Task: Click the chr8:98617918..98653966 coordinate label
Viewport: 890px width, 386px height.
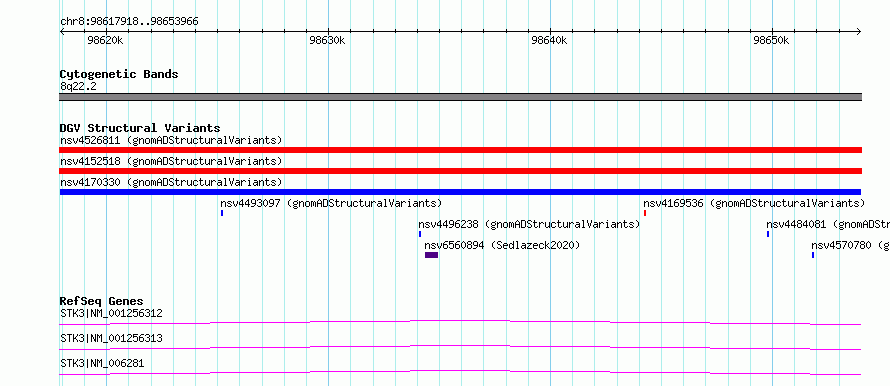Action: point(129,22)
